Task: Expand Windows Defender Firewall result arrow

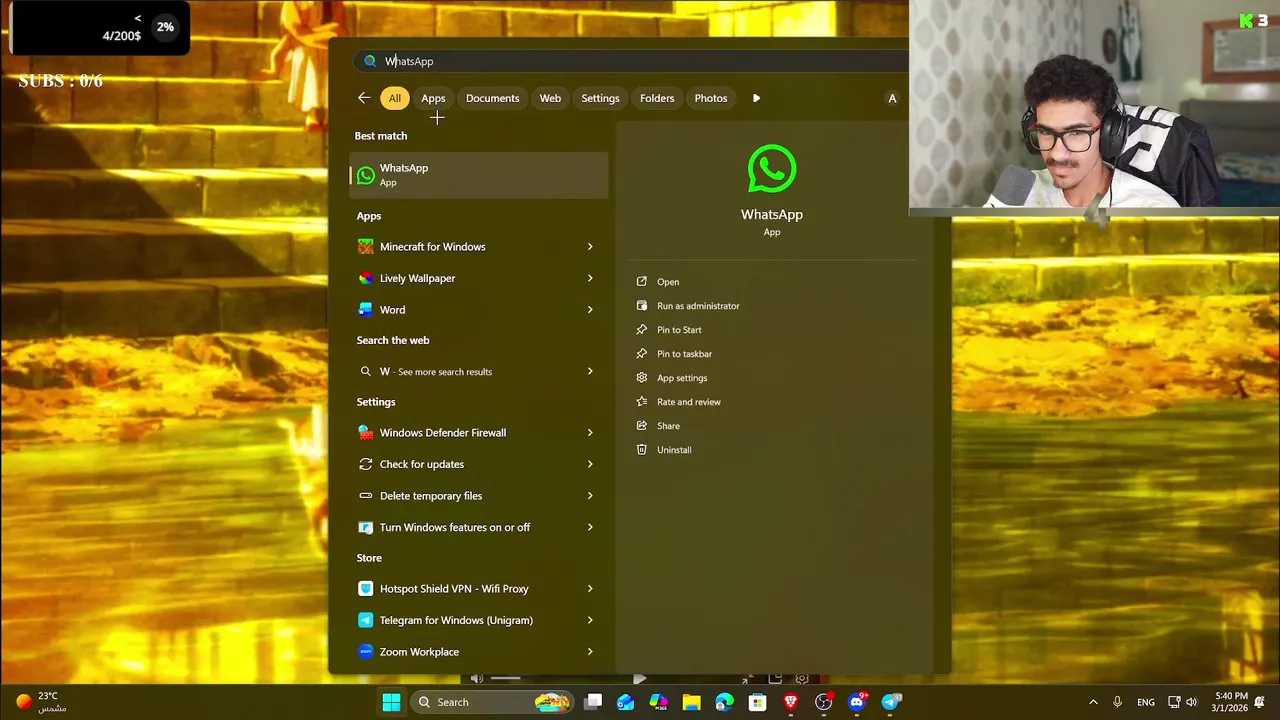Action: pos(590,433)
